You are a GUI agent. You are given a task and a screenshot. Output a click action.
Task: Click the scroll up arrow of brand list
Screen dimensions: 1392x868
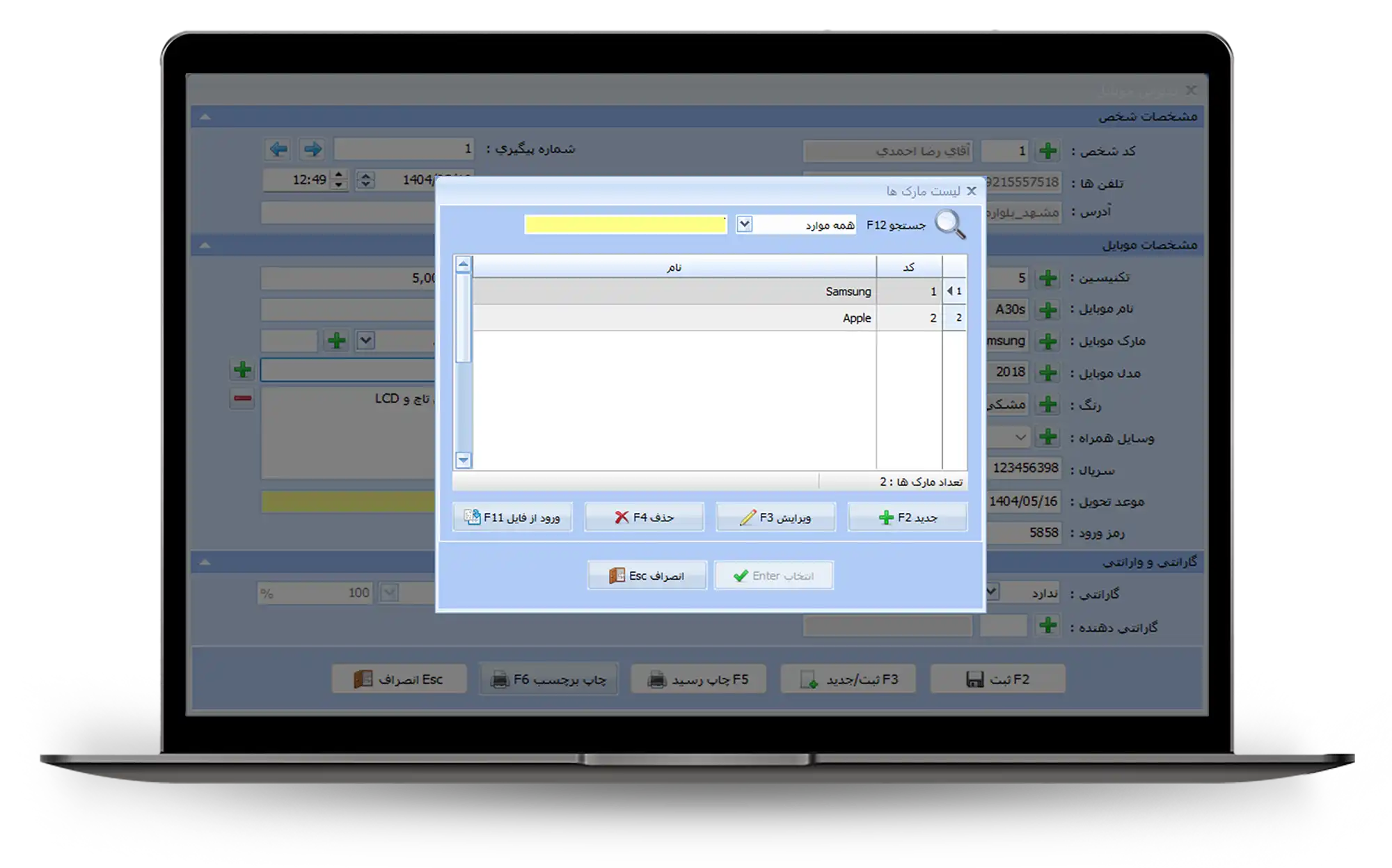(x=463, y=265)
